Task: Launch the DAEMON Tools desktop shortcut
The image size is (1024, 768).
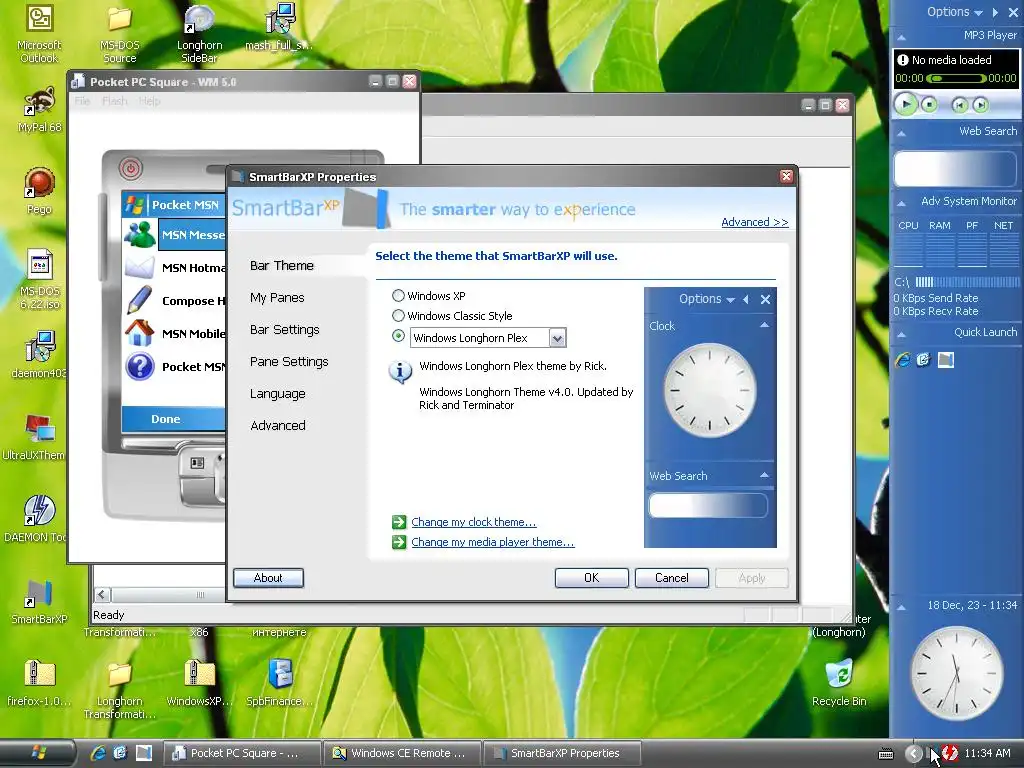Action: [x=36, y=519]
